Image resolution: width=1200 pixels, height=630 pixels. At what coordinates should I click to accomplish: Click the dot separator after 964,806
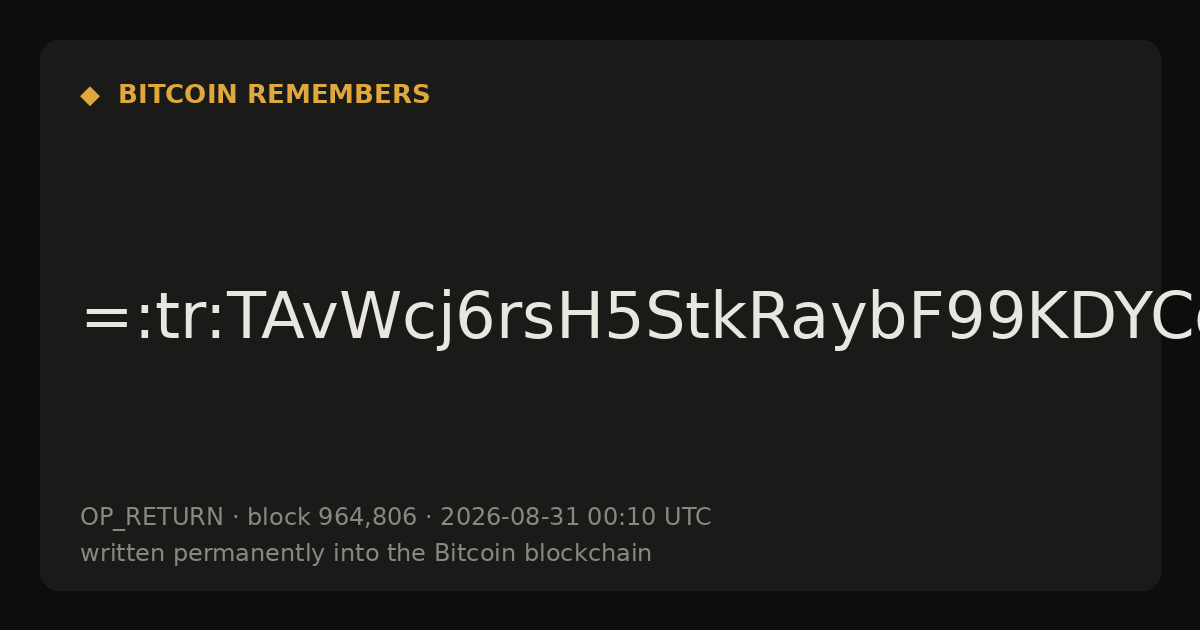pos(428,518)
